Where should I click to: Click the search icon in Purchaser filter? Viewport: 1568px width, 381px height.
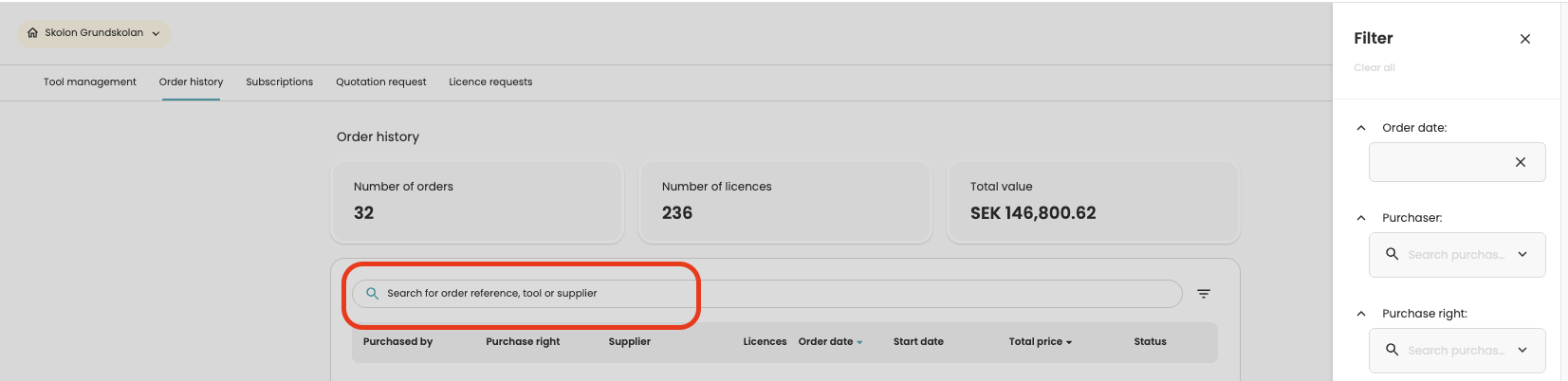(1393, 254)
